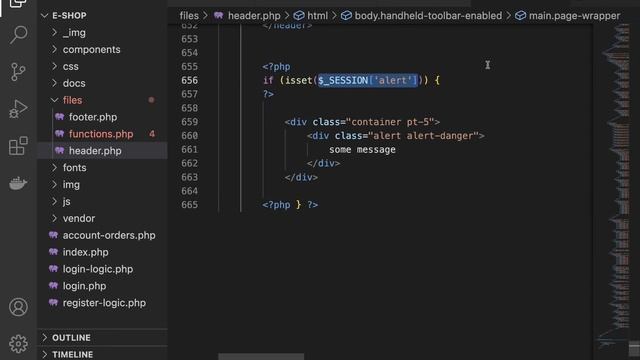
Task: Expand the fonts folder
Action: 54,168
